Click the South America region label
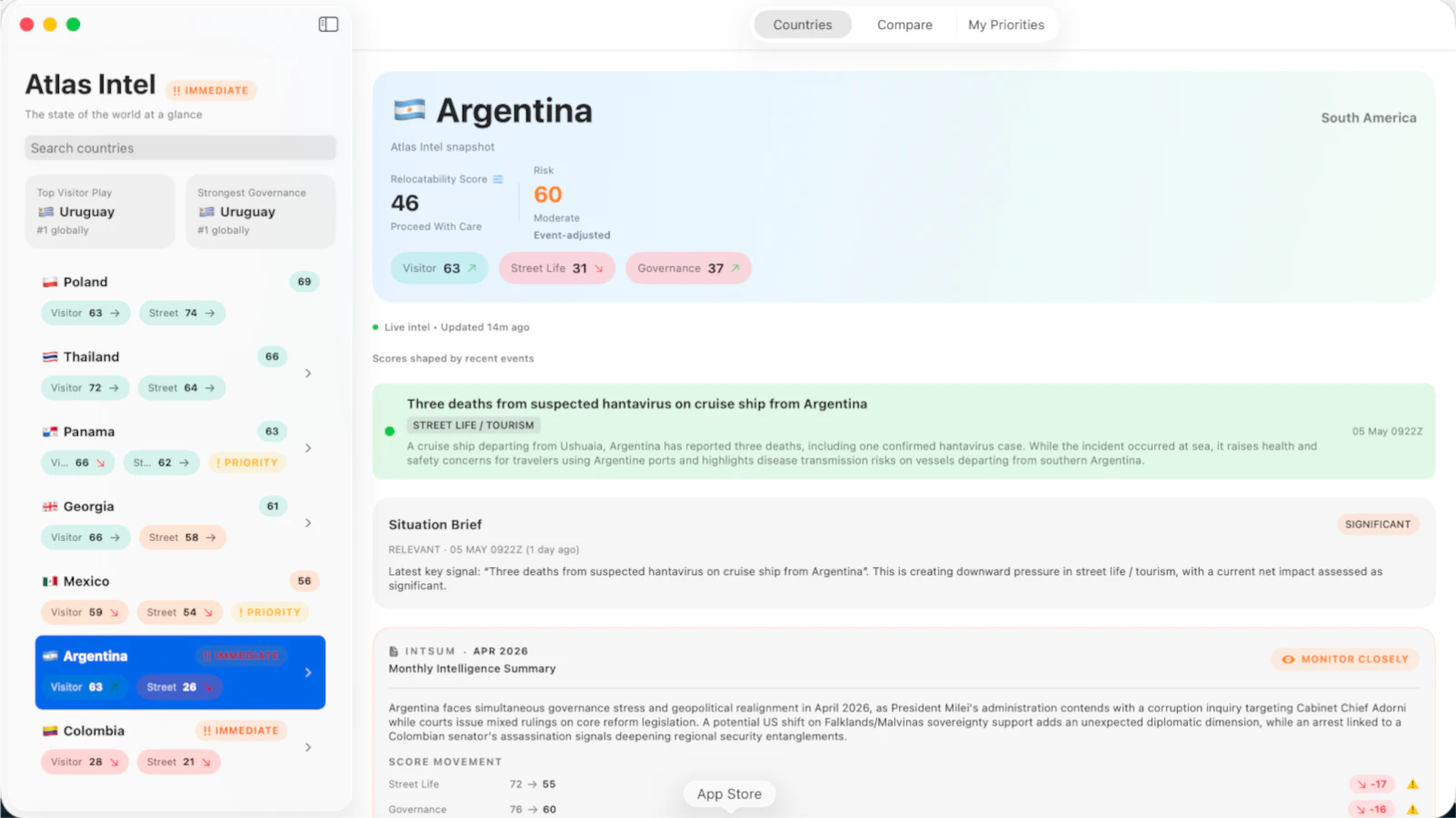 tap(1369, 117)
